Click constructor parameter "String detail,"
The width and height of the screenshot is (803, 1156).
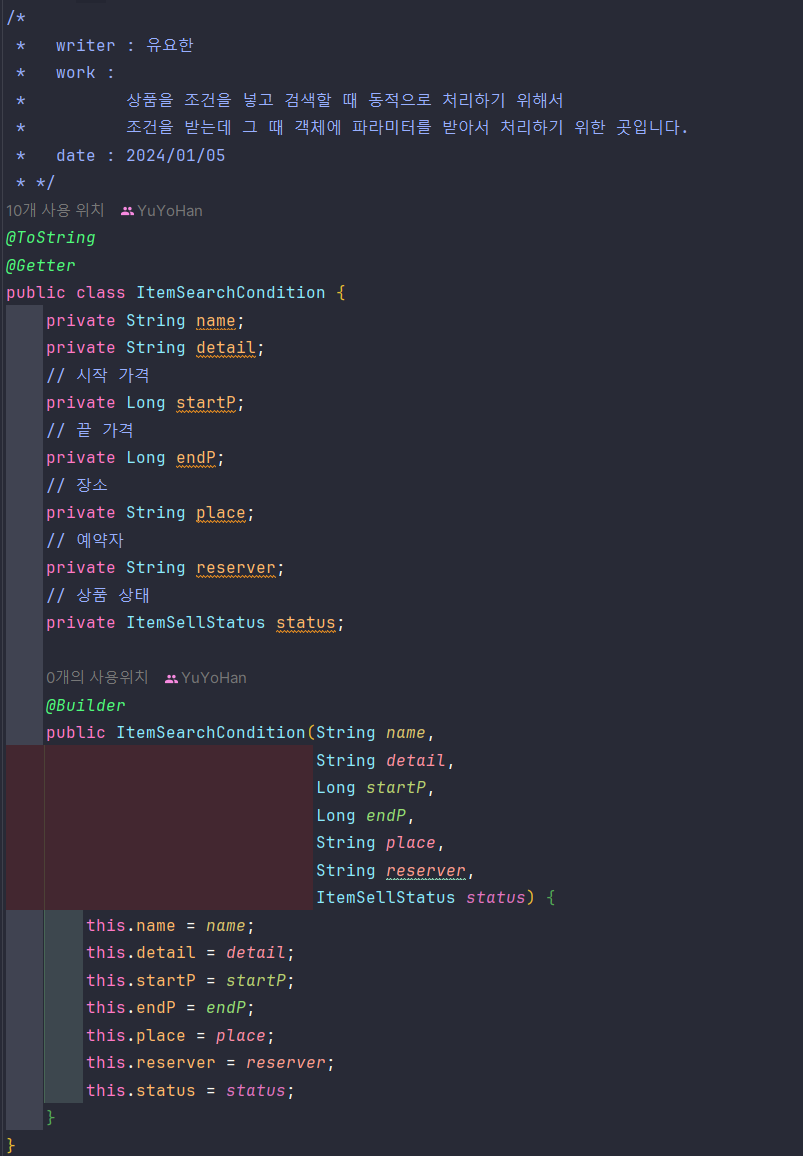point(386,761)
